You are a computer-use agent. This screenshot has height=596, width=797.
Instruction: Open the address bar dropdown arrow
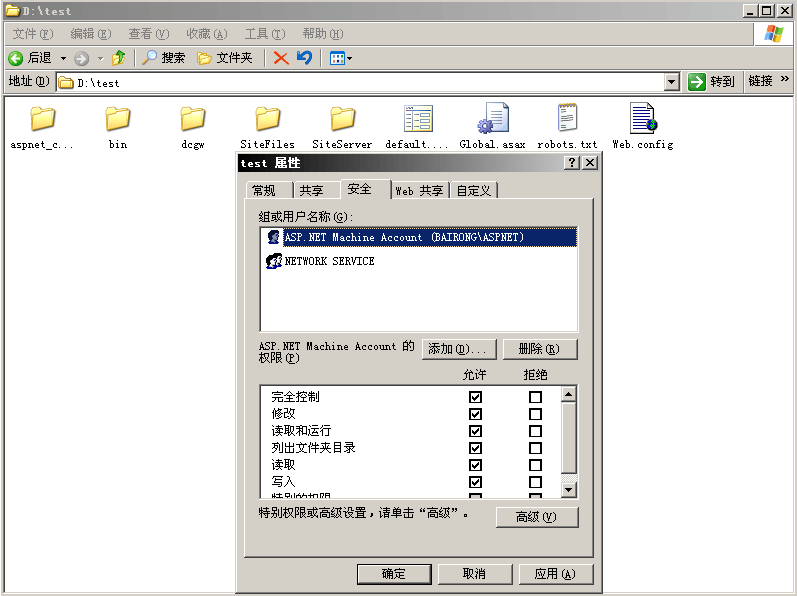point(672,82)
